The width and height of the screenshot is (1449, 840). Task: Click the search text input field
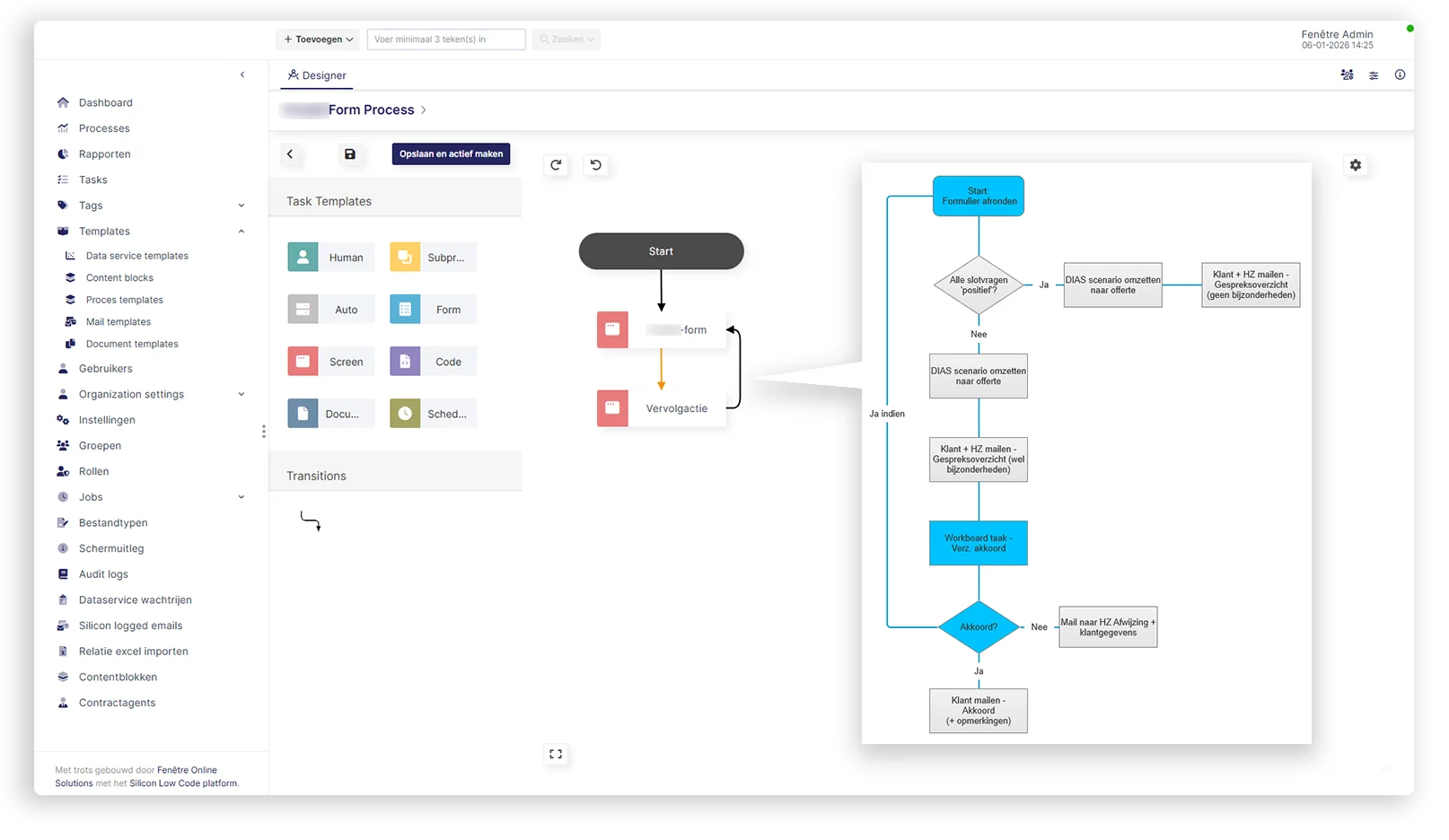(x=446, y=39)
